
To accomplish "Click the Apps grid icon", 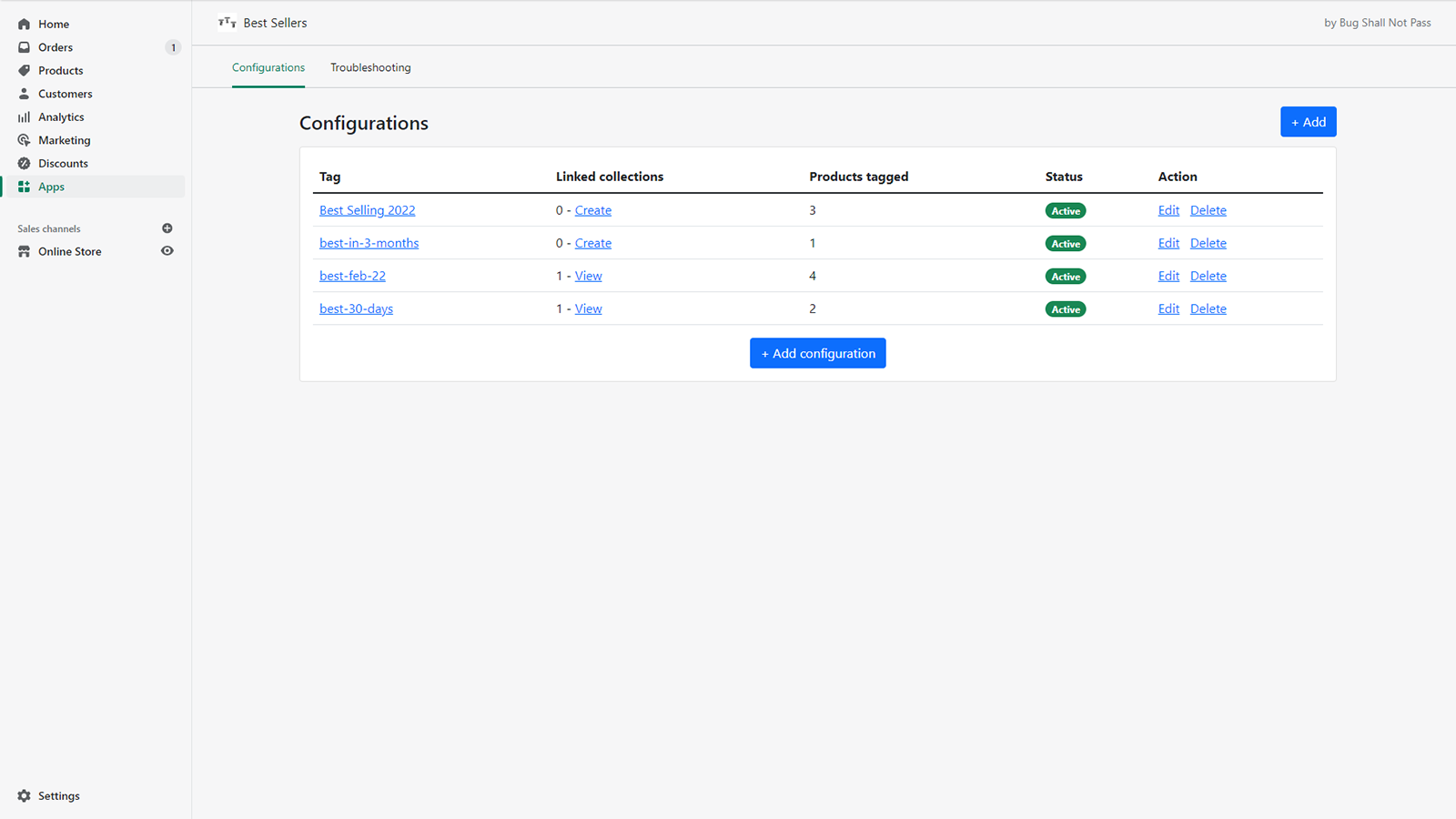I will tap(24, 187).
